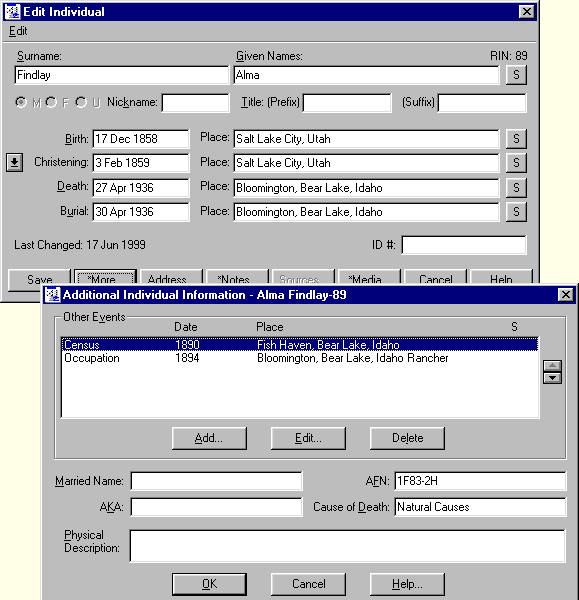Click Cancel in Additional Individual Information
The height and width of the screenshot is (600, 579).
click(x=308, y=584)
